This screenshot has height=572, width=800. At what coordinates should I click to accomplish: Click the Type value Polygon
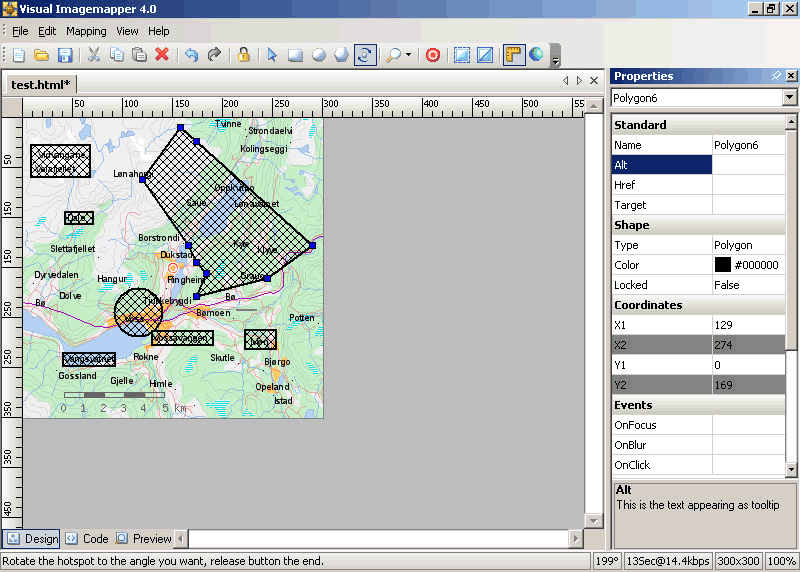pyautogui.click(x=748, y=245)
